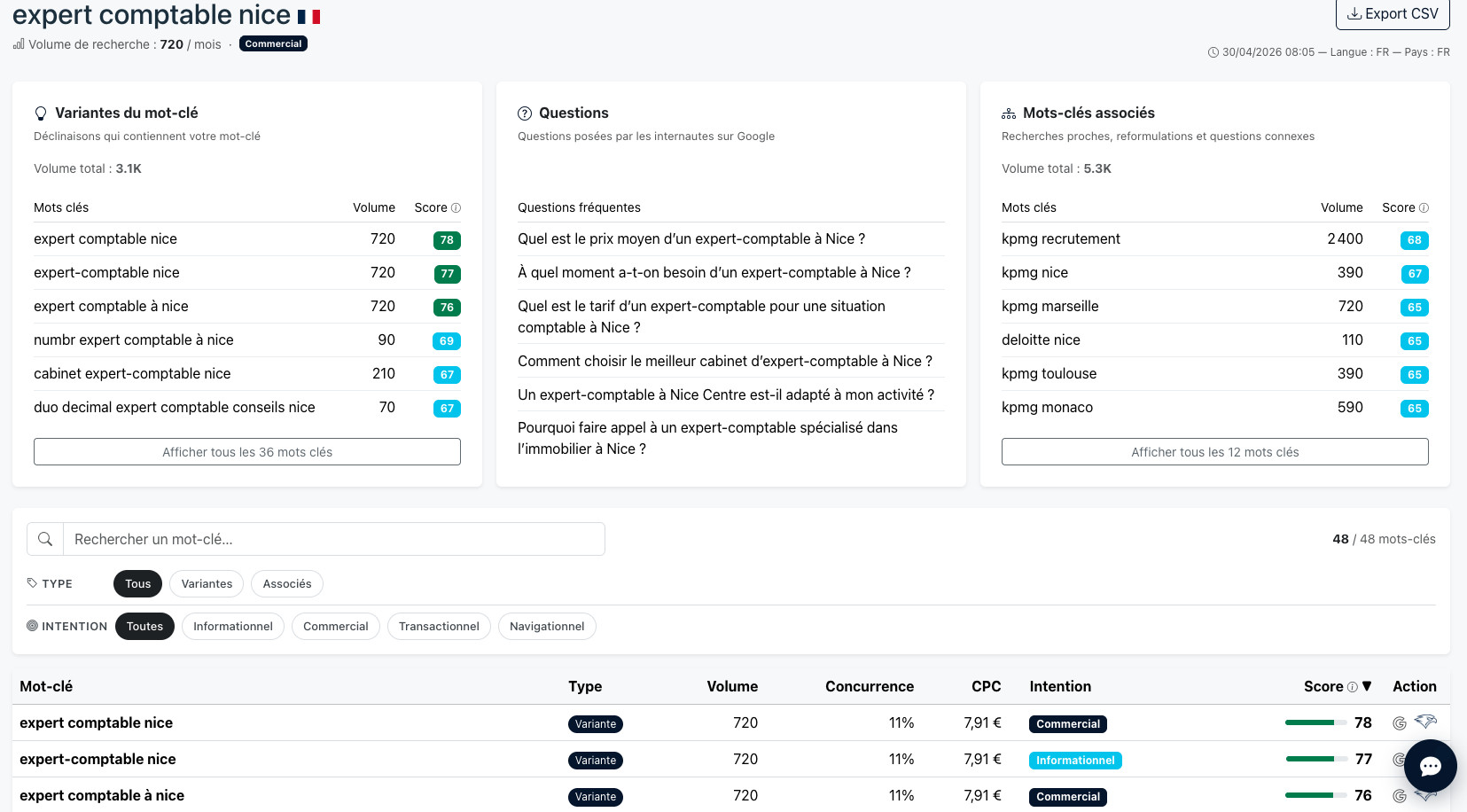Click 'numbr expert comptable à nice' keyword
Image resolution: width=1467 pixels, height=812 pixels.
[134, 340]
